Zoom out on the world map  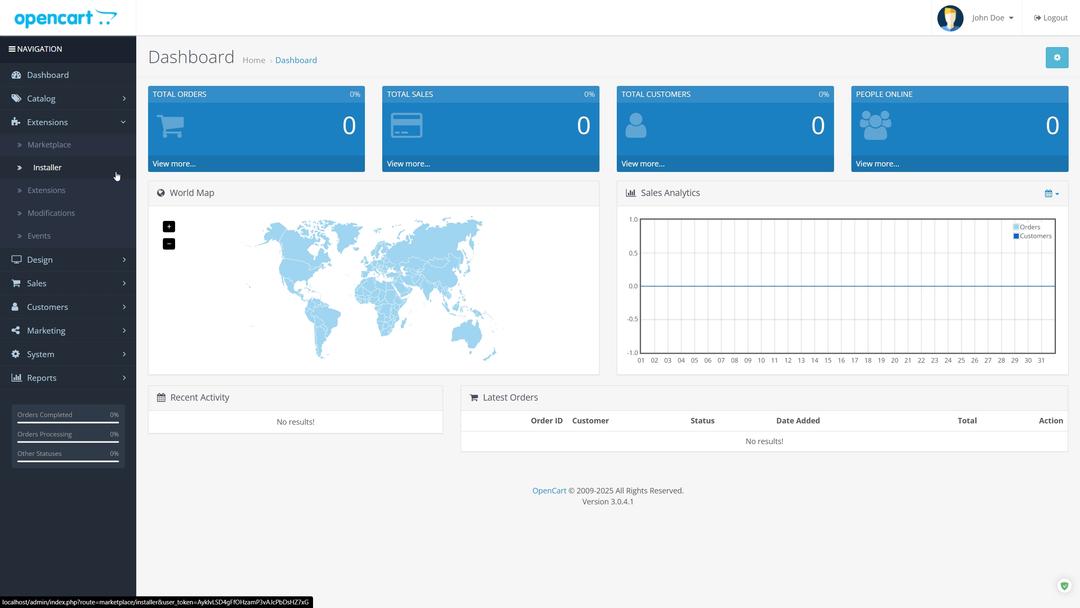[169, 244]
